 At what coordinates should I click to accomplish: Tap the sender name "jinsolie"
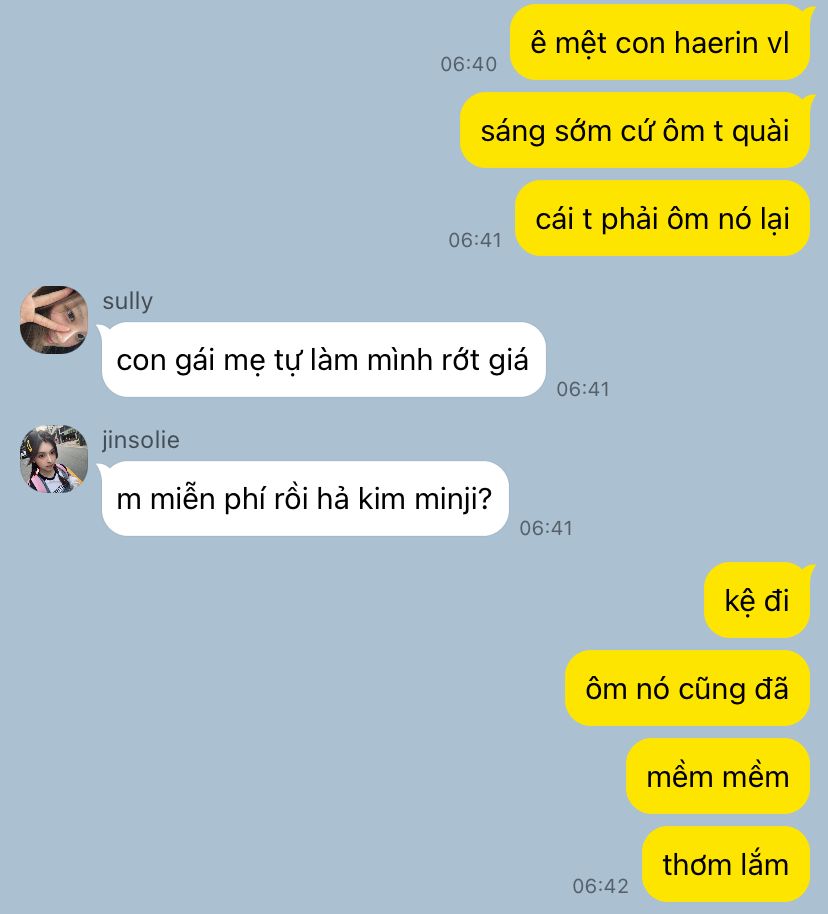[141, 440]
